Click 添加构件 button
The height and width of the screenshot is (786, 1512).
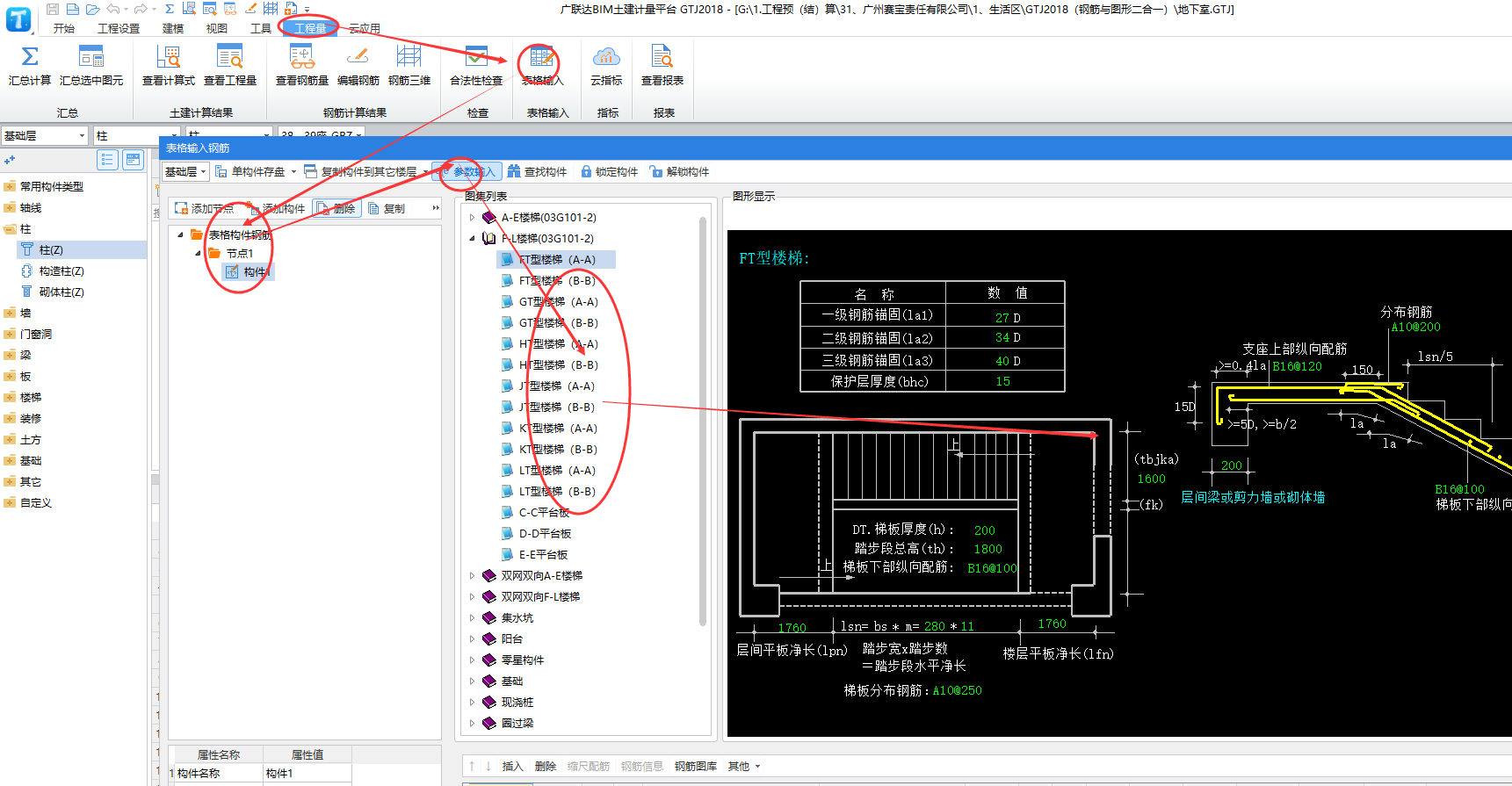276,208
